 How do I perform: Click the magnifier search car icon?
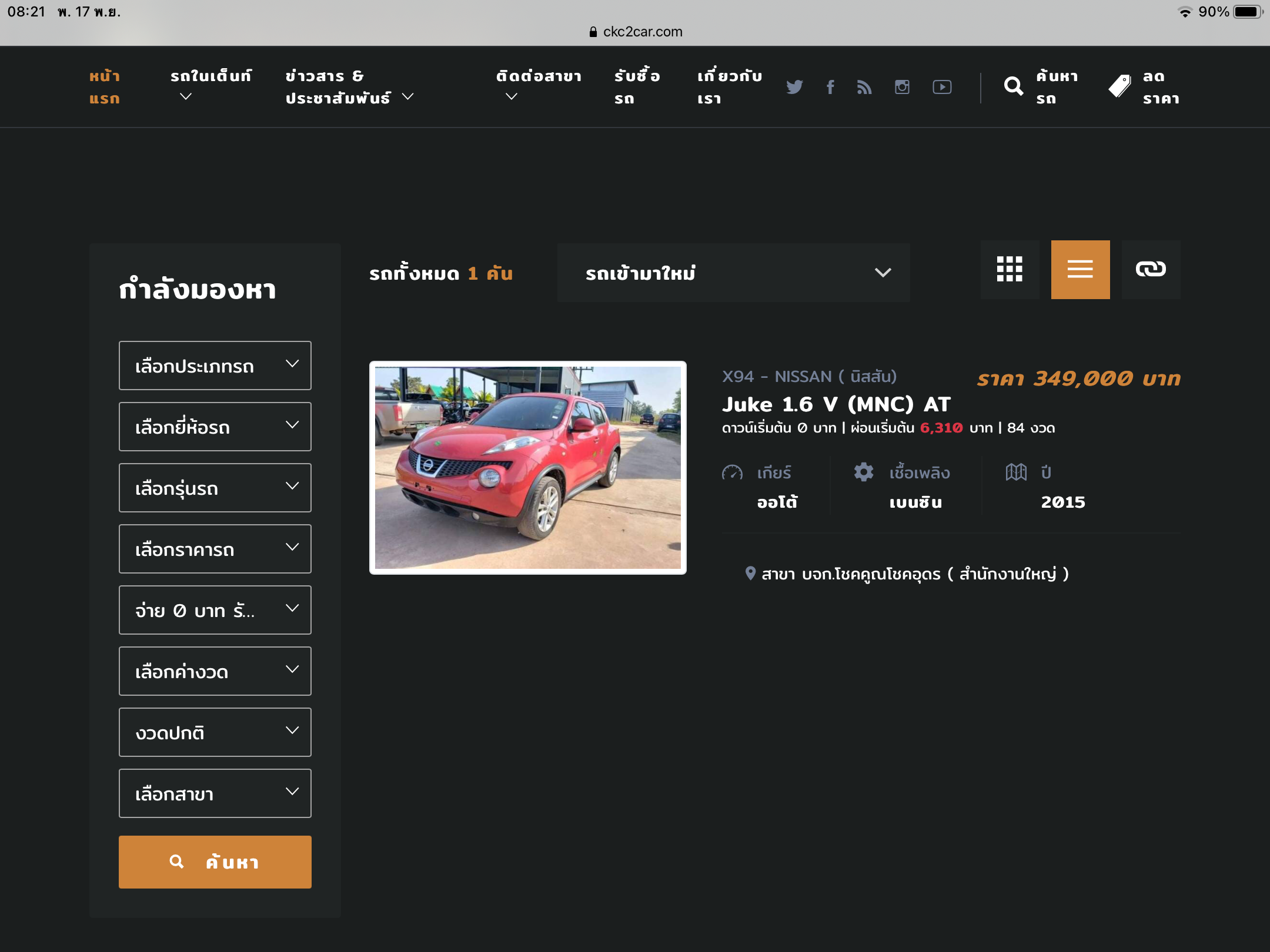pos(1014,87)
